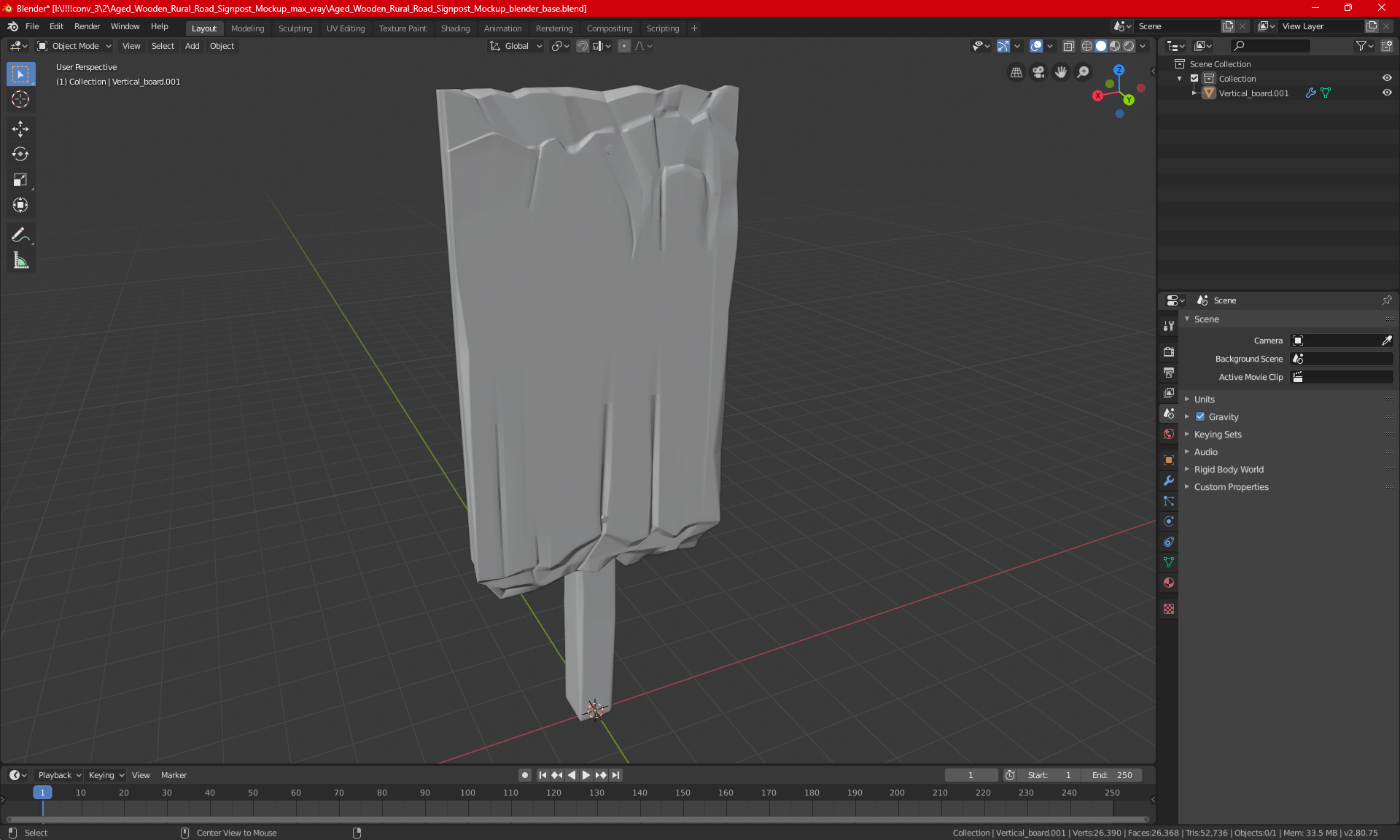Select the Measure tool

point(20,260)
